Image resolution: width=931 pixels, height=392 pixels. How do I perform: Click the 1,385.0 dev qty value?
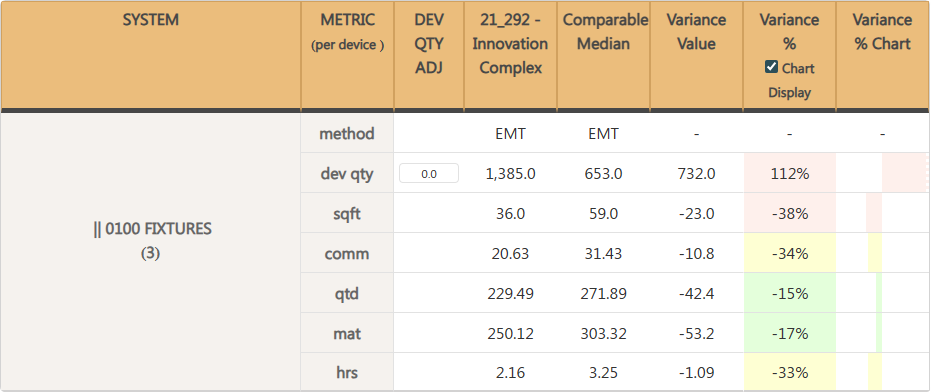click(511, 173)
